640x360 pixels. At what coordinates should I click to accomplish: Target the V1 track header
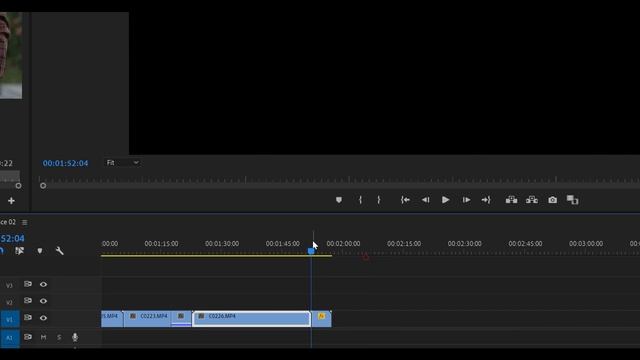coord(9,319)
